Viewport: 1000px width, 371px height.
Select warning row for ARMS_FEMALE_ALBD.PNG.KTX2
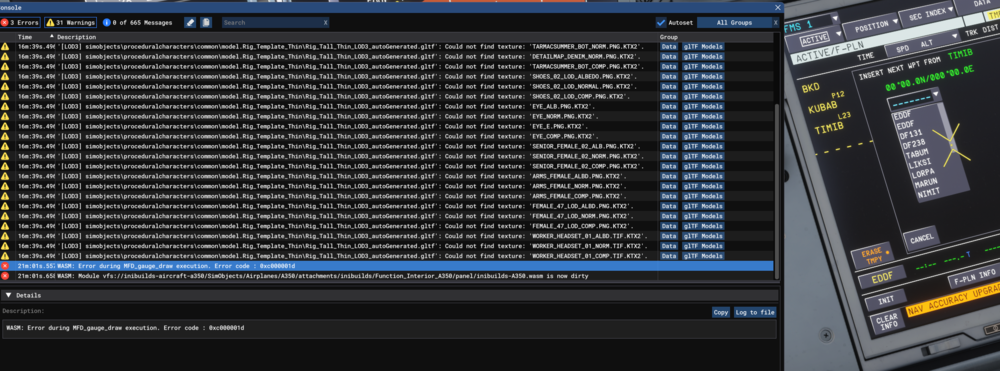pyautogui.click(x=386, y=177)
